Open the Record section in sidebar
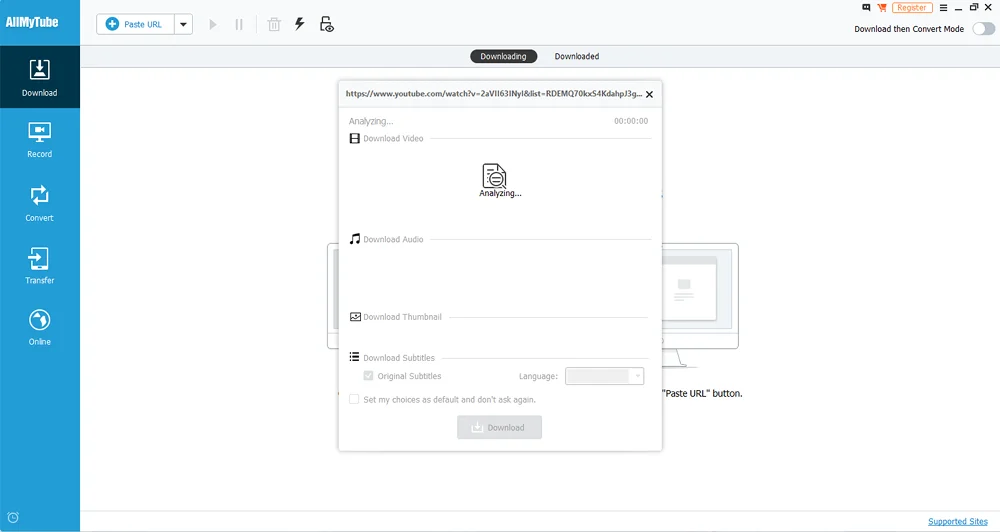Viewport: 1000px width, 532px height. 39,140
